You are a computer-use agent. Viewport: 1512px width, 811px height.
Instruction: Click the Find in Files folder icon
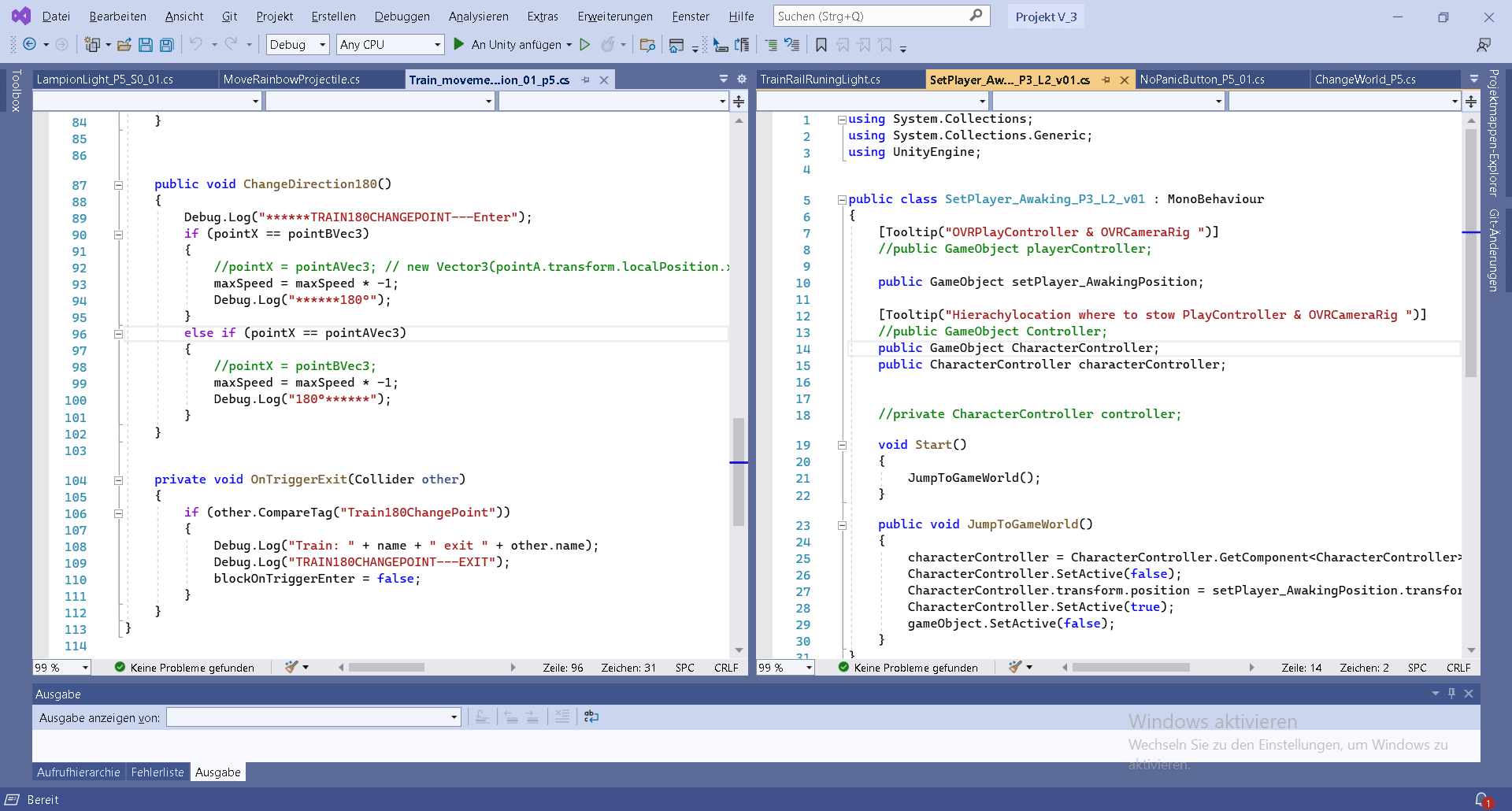647,45
